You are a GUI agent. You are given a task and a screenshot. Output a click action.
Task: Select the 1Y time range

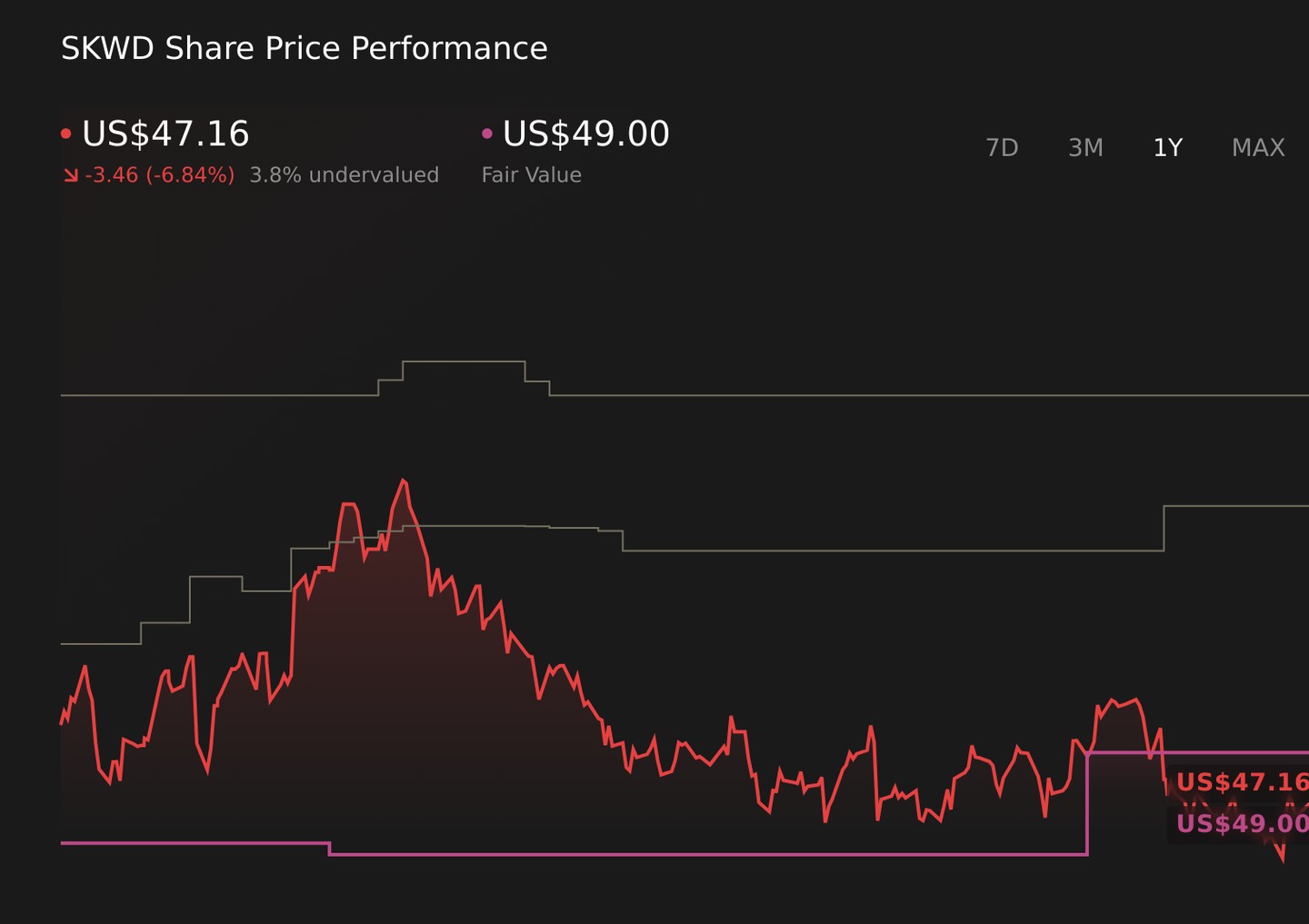[x=1167, y=147]
